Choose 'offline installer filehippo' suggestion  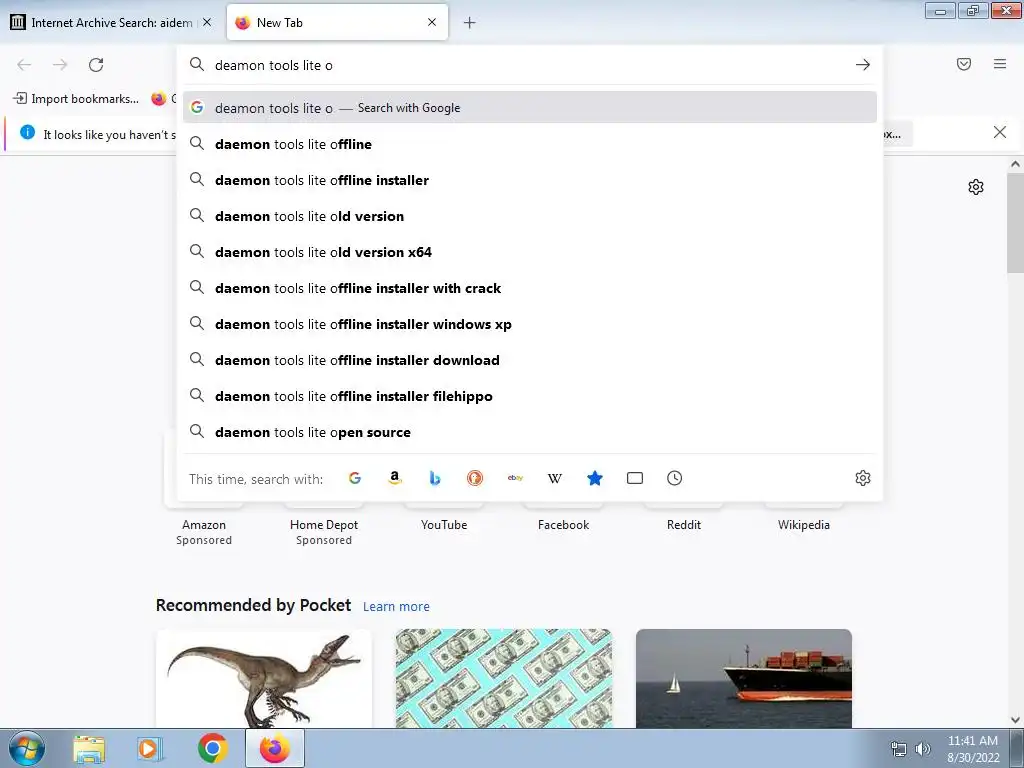coord(530,396)
